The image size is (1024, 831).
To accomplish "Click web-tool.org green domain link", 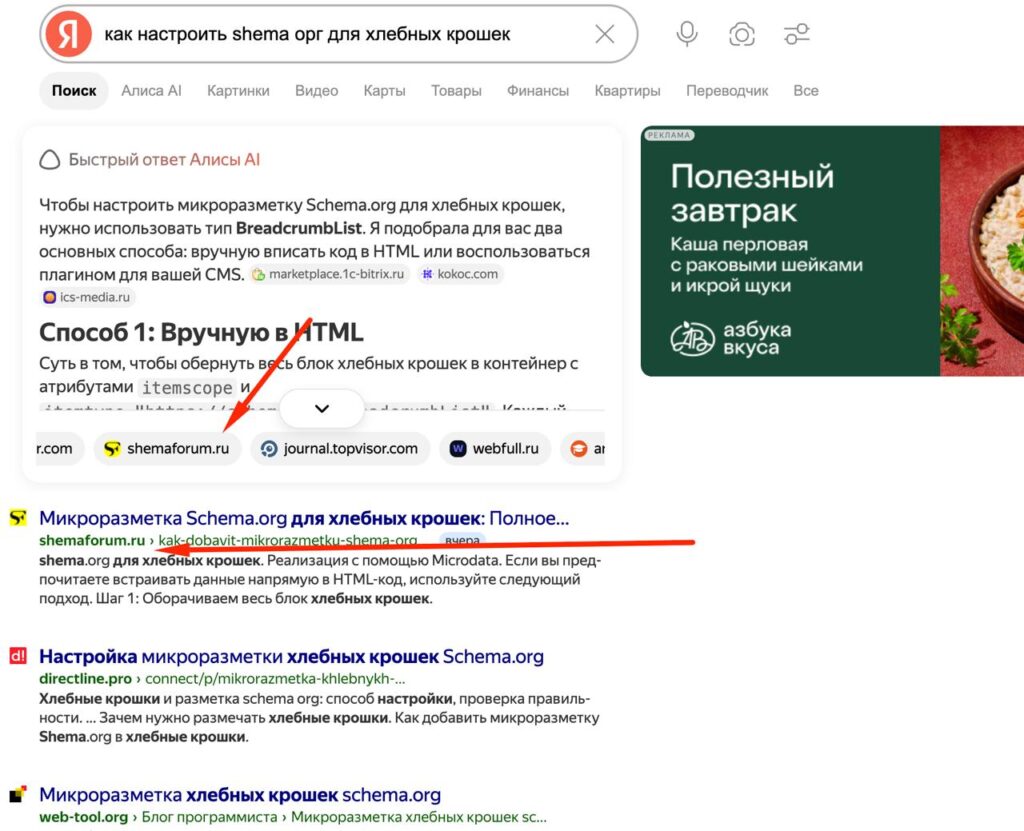I will tap(84, 817).
